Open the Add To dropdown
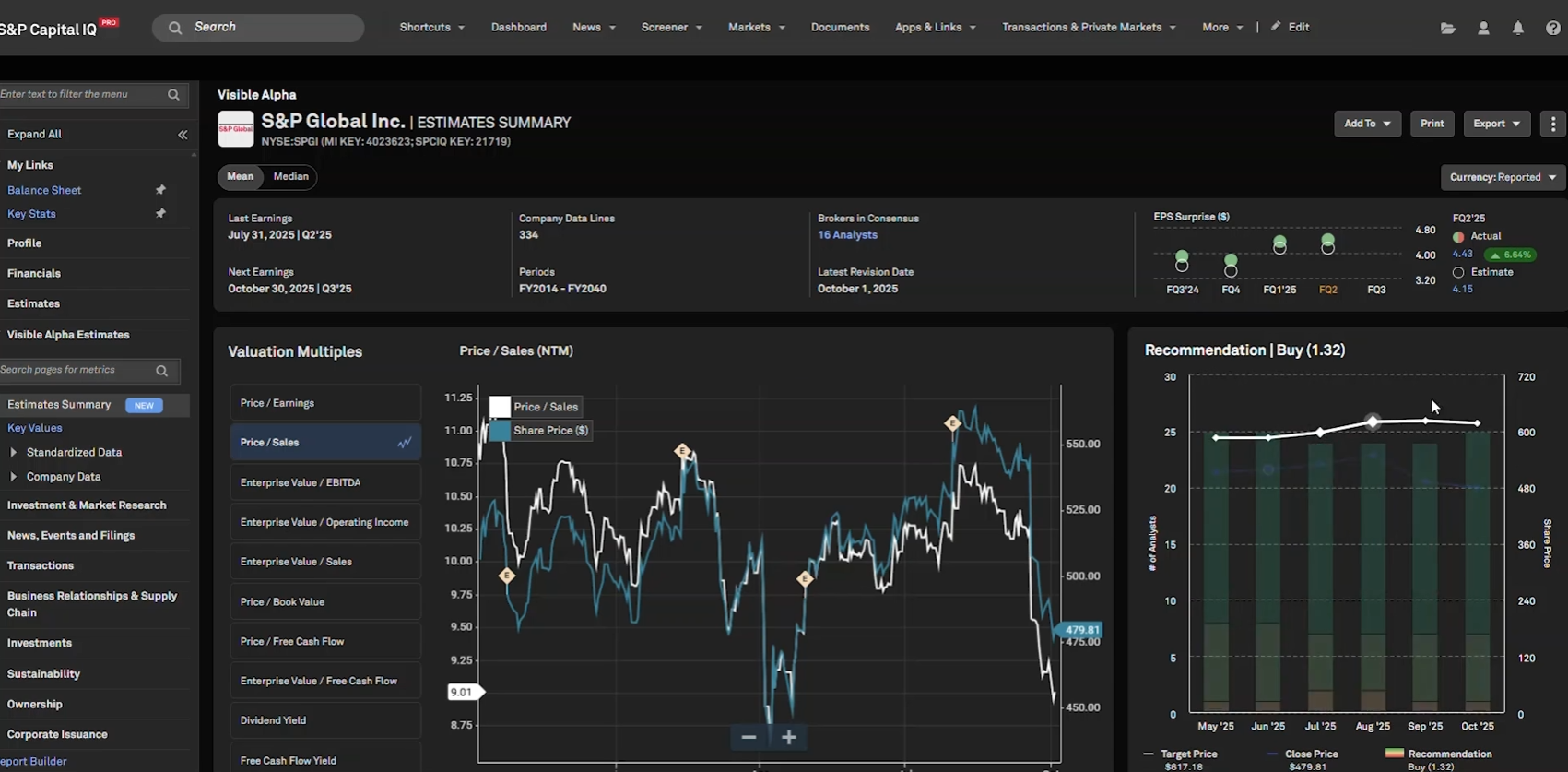The image size is (1568, 772). (x=1367, y=124)
